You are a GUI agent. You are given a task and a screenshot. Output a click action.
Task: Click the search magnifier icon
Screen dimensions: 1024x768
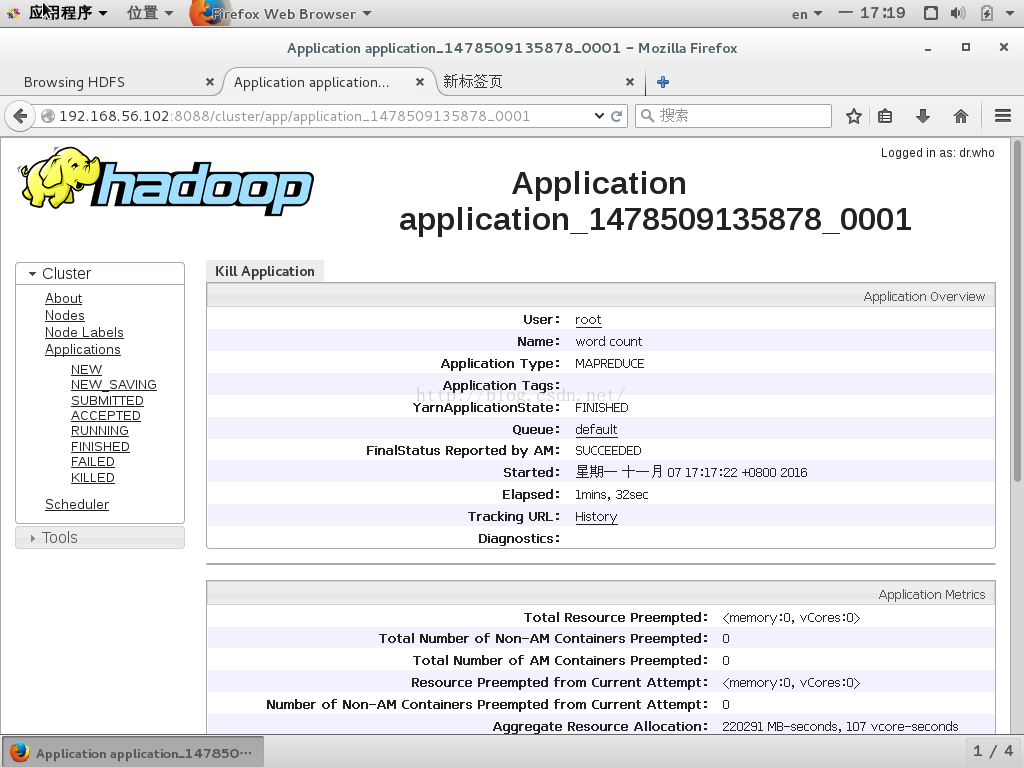(x=647, y=116)
